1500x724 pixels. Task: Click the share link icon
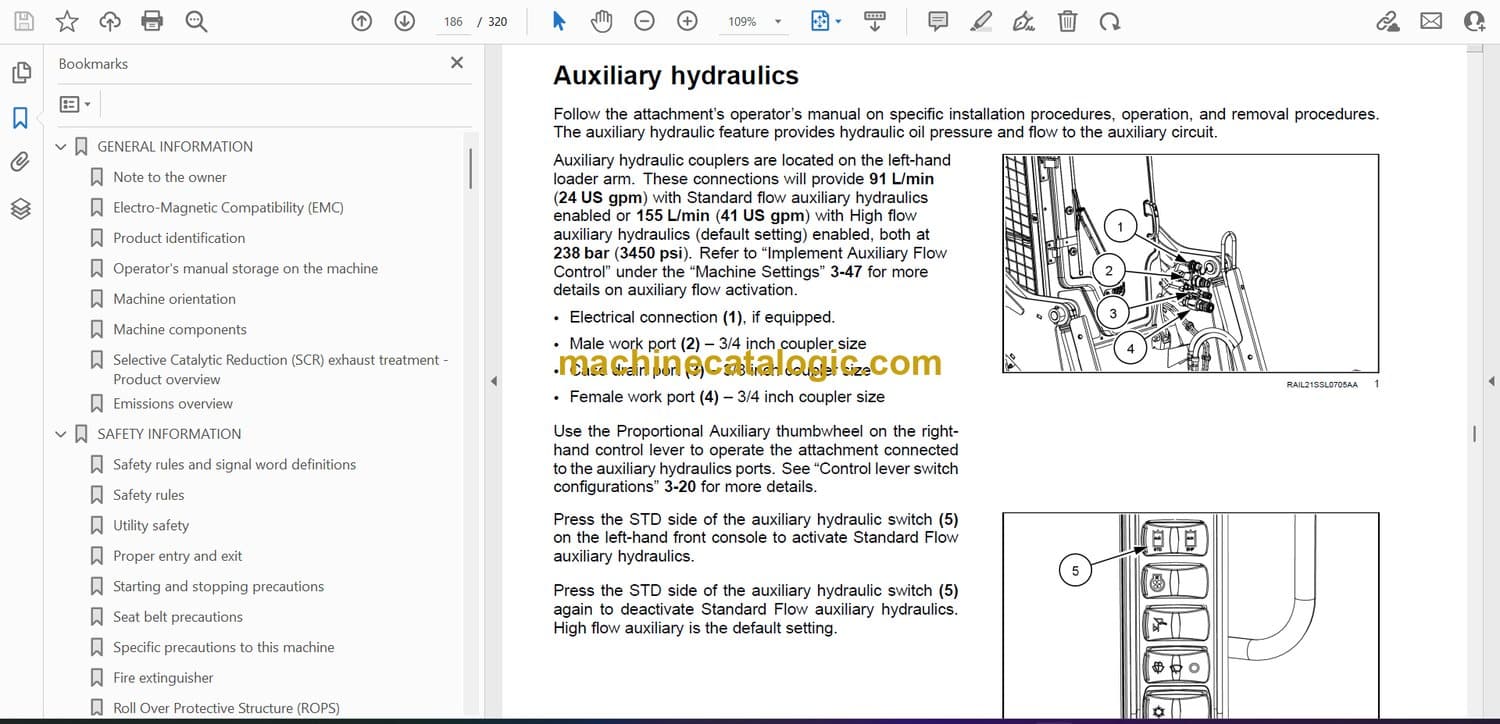click(x=1388, y=21)
